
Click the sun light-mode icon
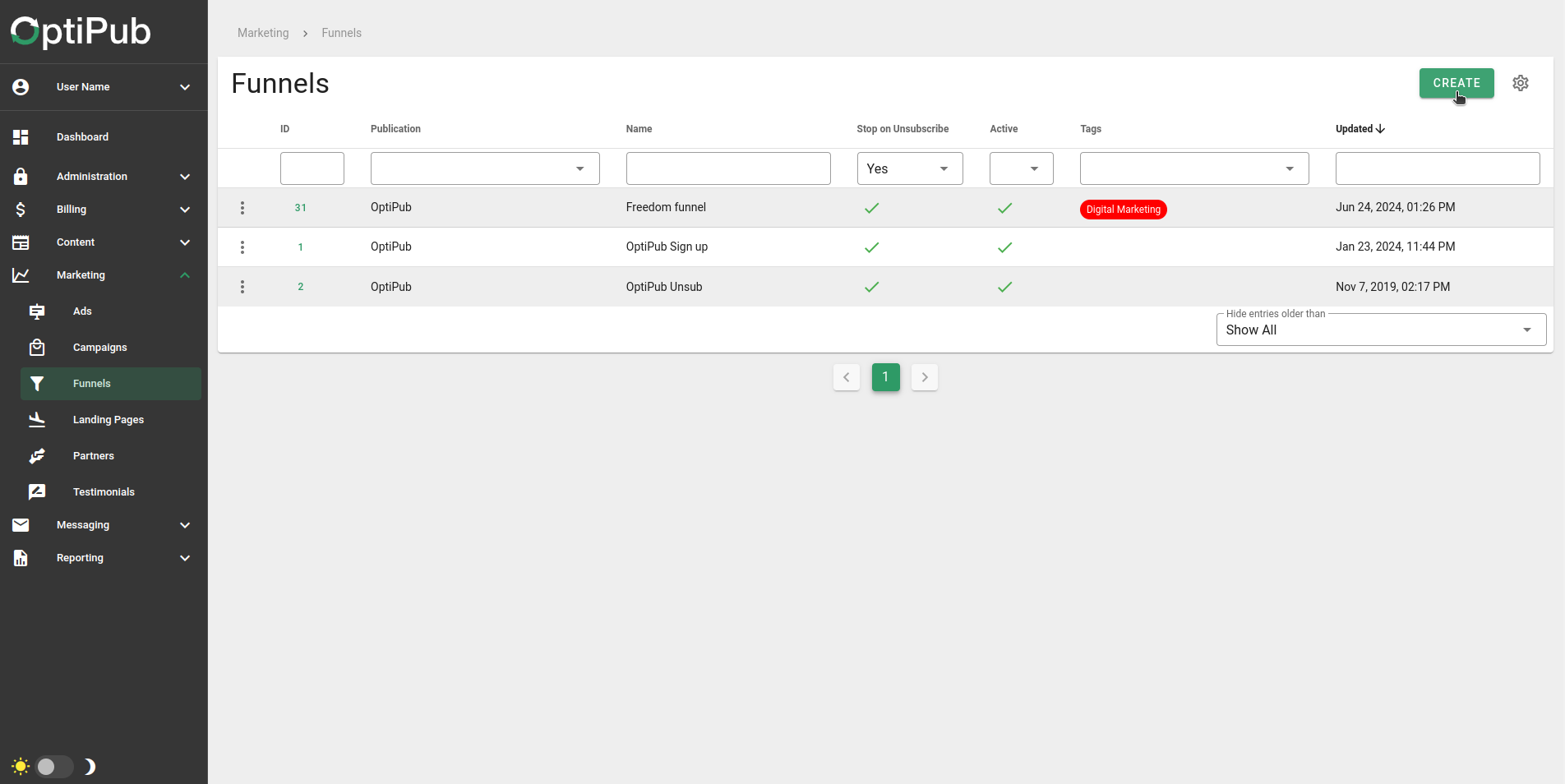point(21,767)
